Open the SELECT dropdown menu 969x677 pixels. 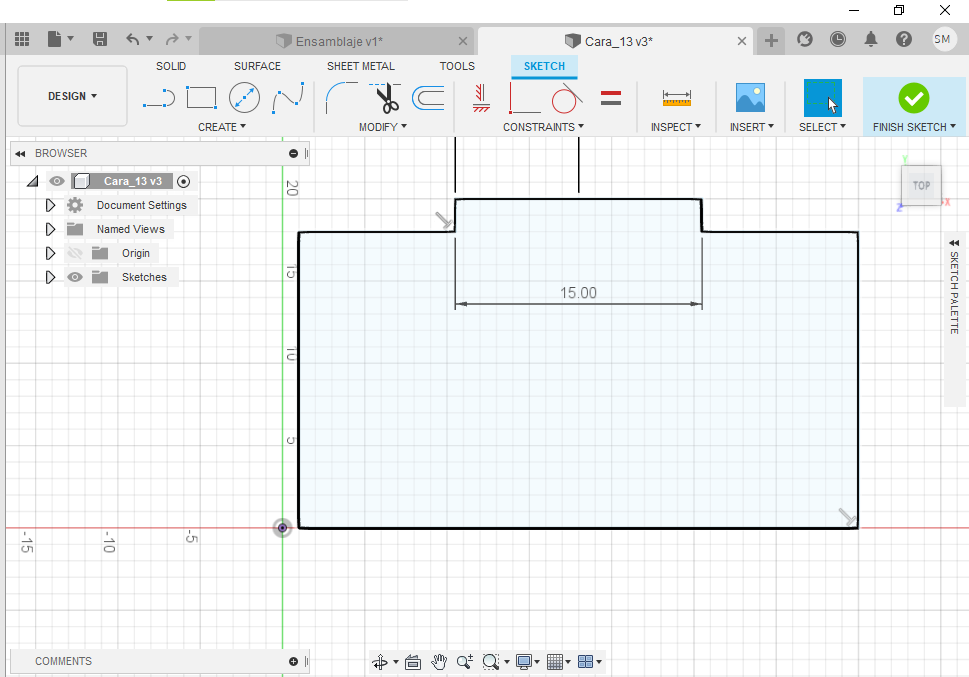pyautogui.click(x=822, y=127)
